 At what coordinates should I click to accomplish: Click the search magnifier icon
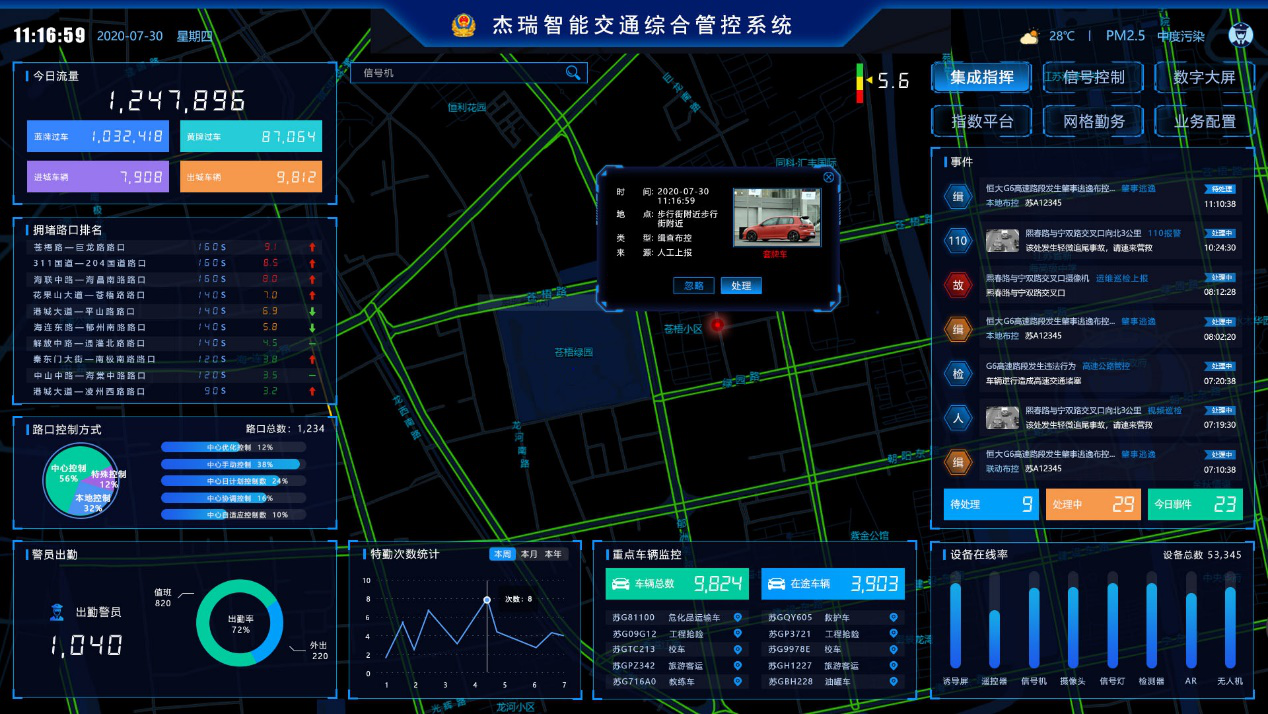pos(573,72)
